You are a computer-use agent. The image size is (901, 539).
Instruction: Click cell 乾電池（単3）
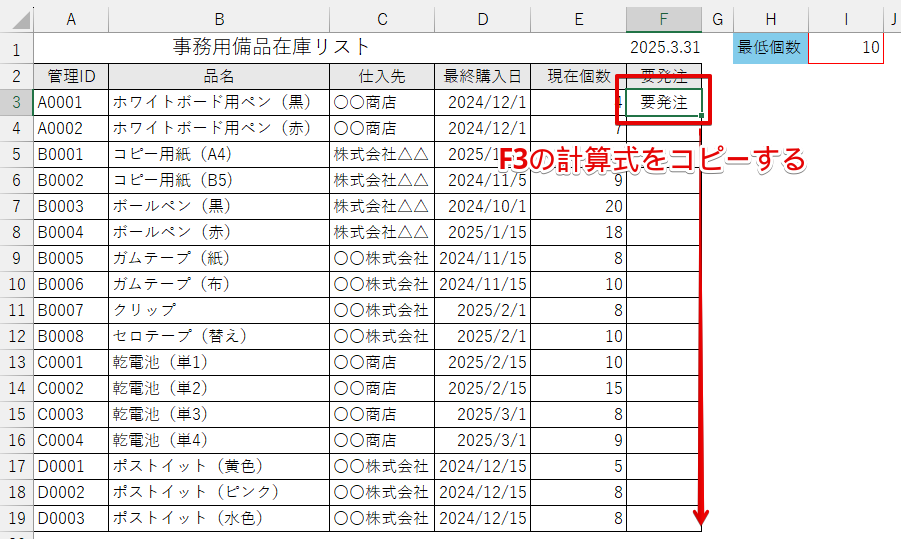(219, 414)
